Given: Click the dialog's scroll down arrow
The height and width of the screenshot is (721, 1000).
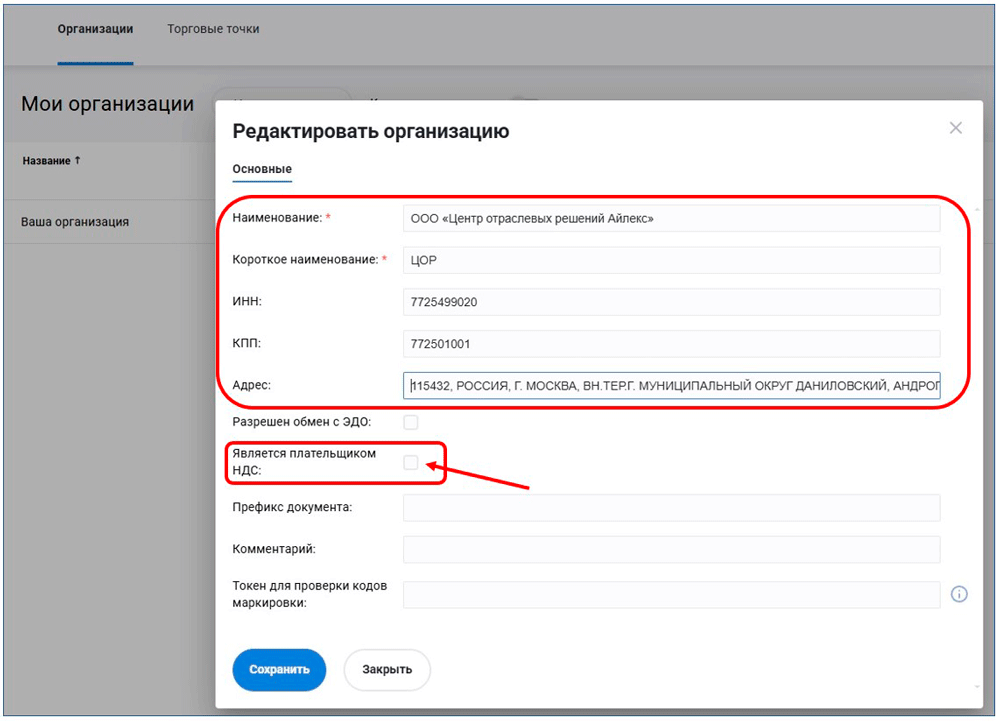Looking at the screenshot, I should (976, 687).
